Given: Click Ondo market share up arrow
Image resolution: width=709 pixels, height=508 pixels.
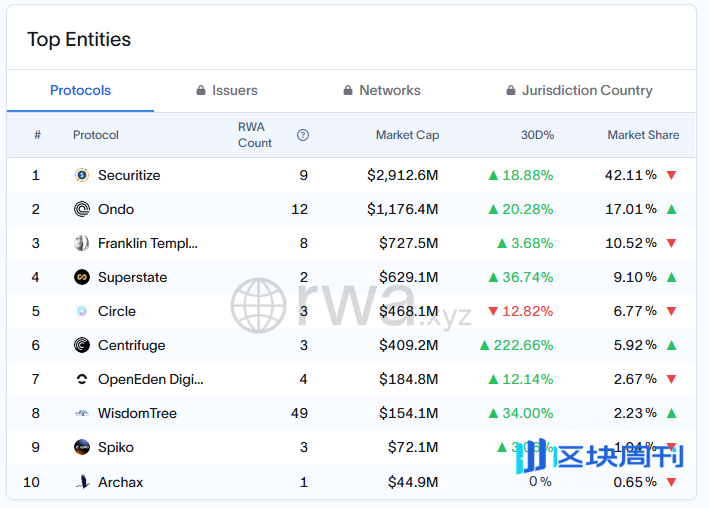Looking at the screenshot, I should click(x=671, y=209).
